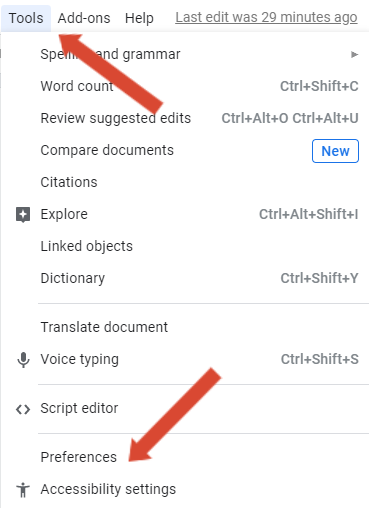Viewport: 369px width, 508px height.
Task: Open the 'Last edit was 29 minutes ago' link
Action: coord(266,17)
